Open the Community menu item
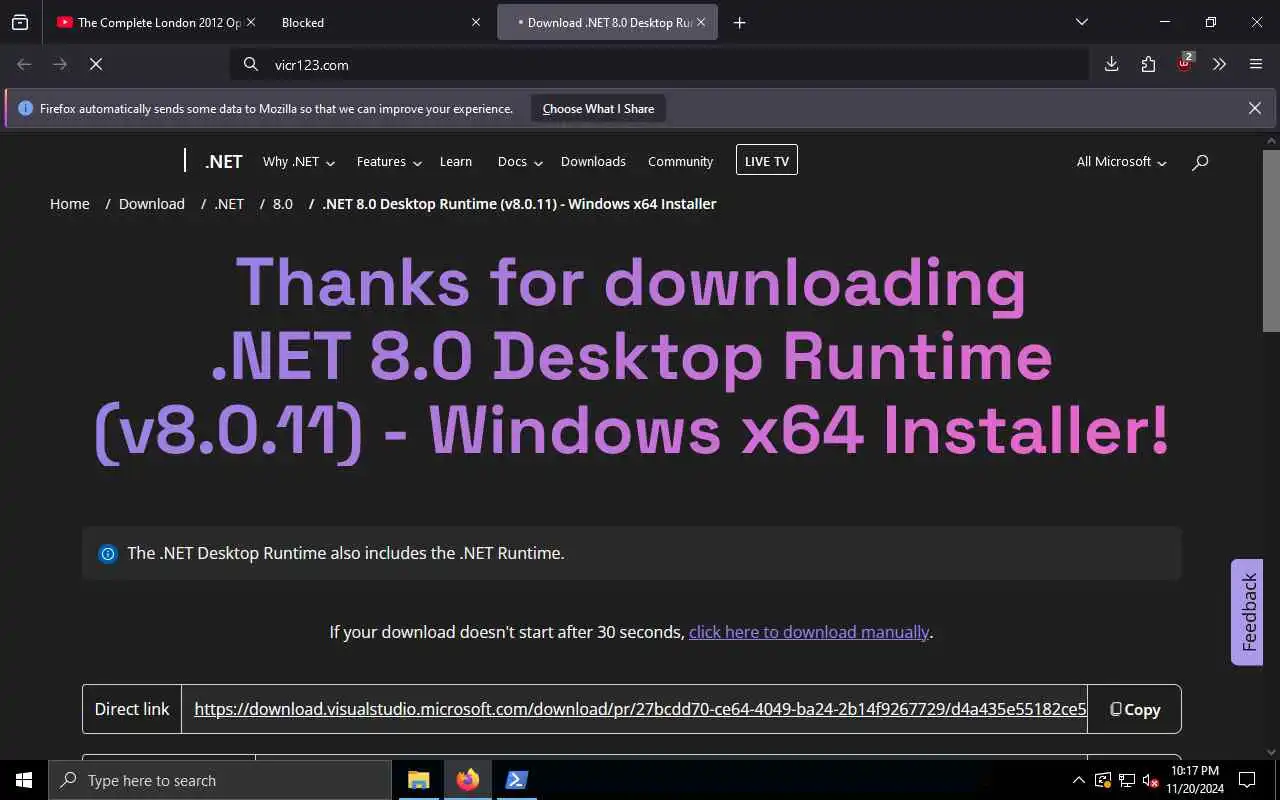1280x800 pixels. pyautogui.click(x=680, y=161)
